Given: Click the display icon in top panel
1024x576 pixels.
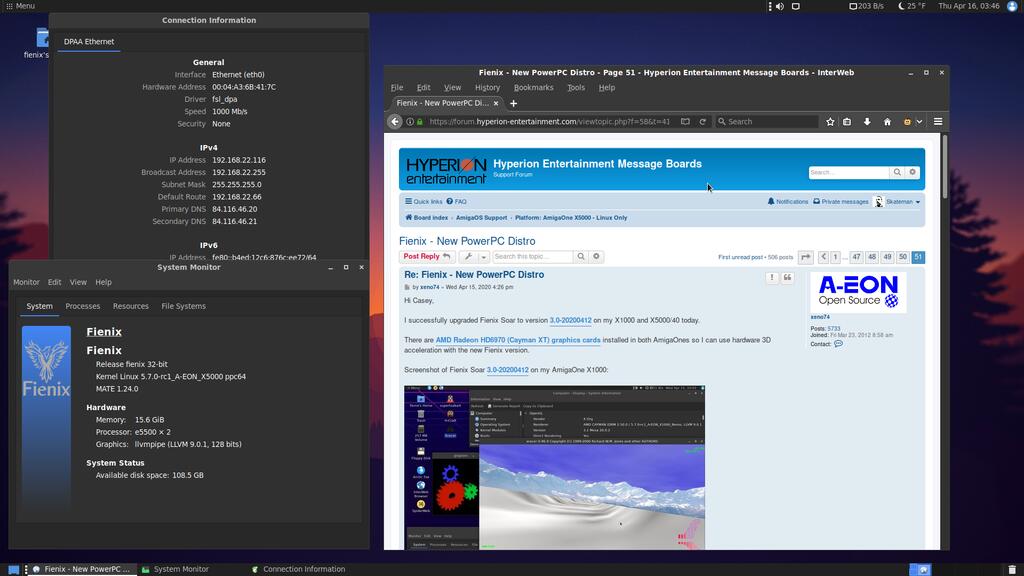Looking at the screenshot, I should tap(795, 6).
